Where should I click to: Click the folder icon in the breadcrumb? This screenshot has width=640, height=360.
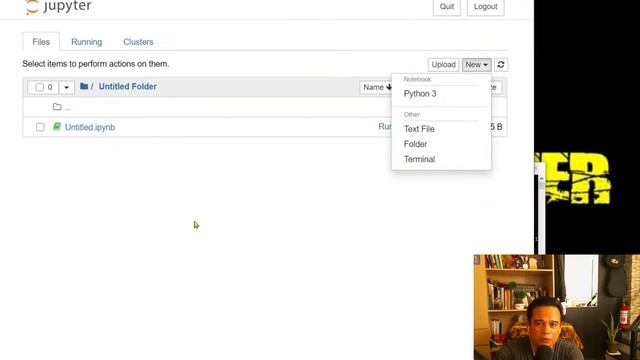(x=84, y=86)
